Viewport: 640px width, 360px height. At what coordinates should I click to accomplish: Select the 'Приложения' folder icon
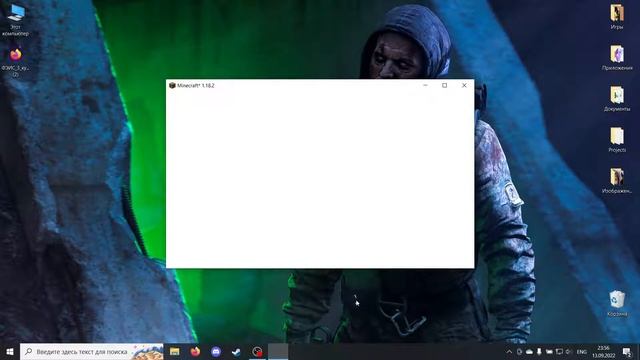click(x=617, y=58)
